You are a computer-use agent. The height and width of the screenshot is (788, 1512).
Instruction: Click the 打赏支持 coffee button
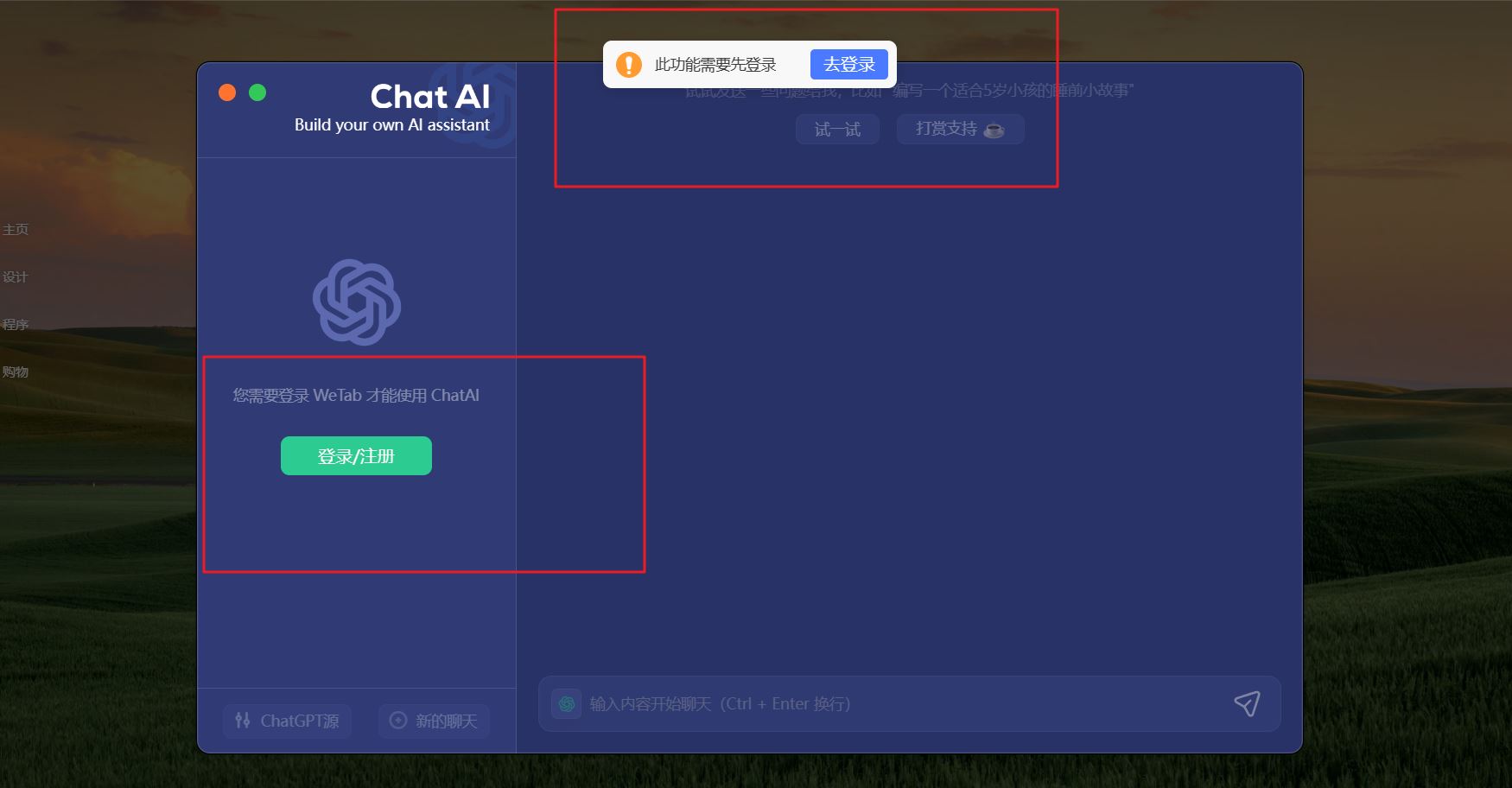click(960, 129)
